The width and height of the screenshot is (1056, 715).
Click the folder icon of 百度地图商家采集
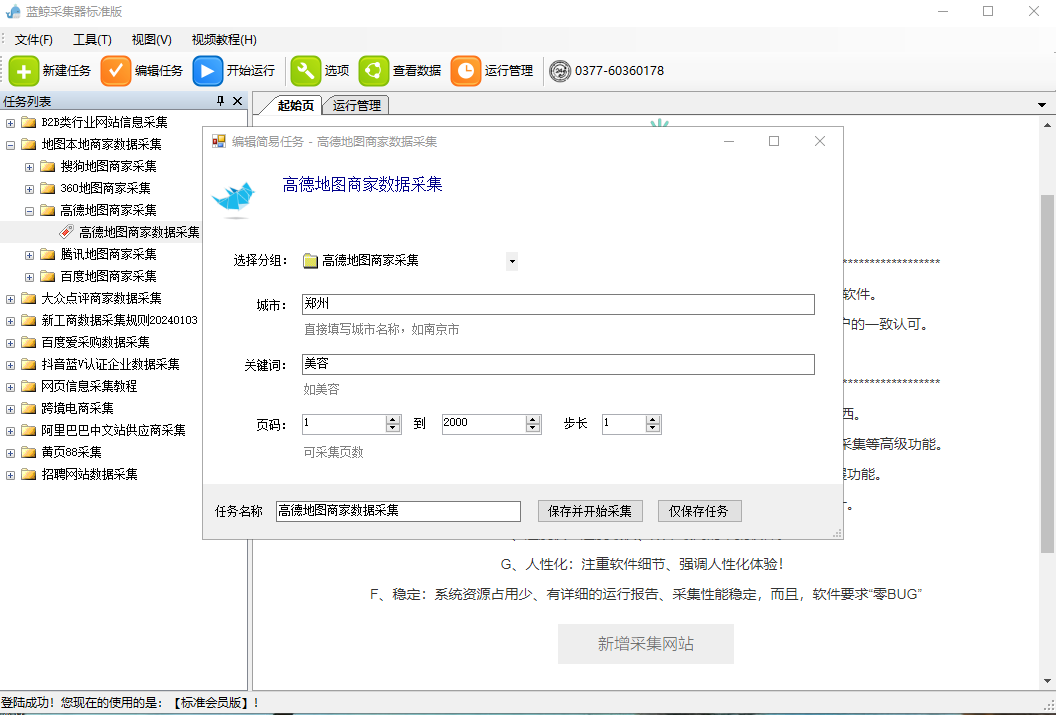click(47, 277)
